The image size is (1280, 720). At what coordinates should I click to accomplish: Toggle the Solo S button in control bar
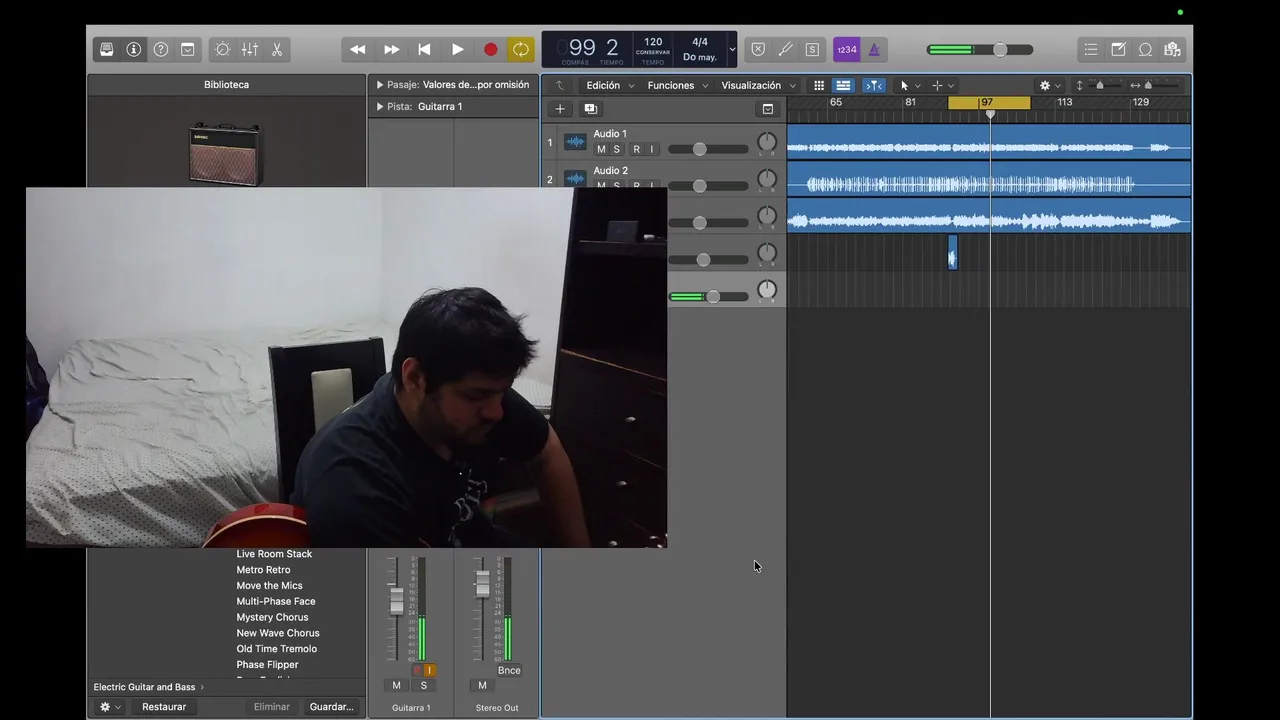812,49
